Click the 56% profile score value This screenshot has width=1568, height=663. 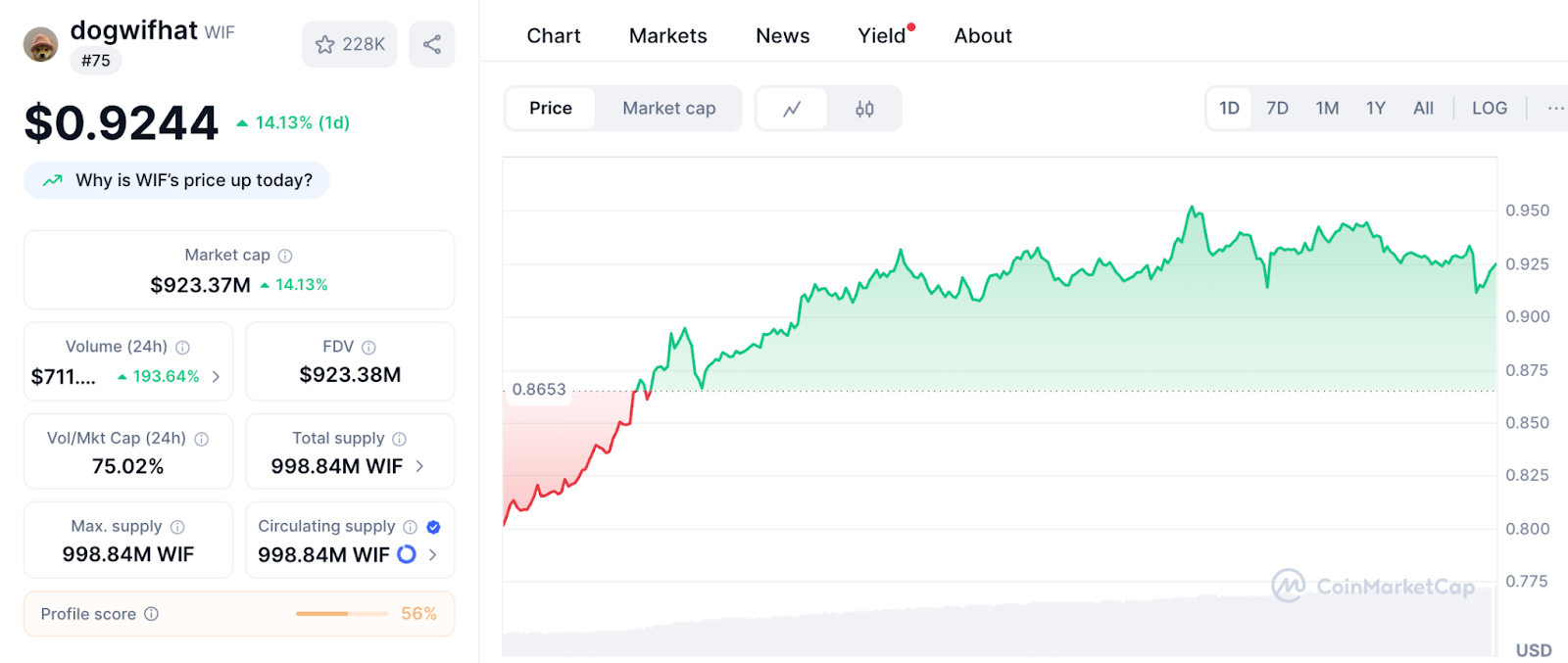[418, 614]
